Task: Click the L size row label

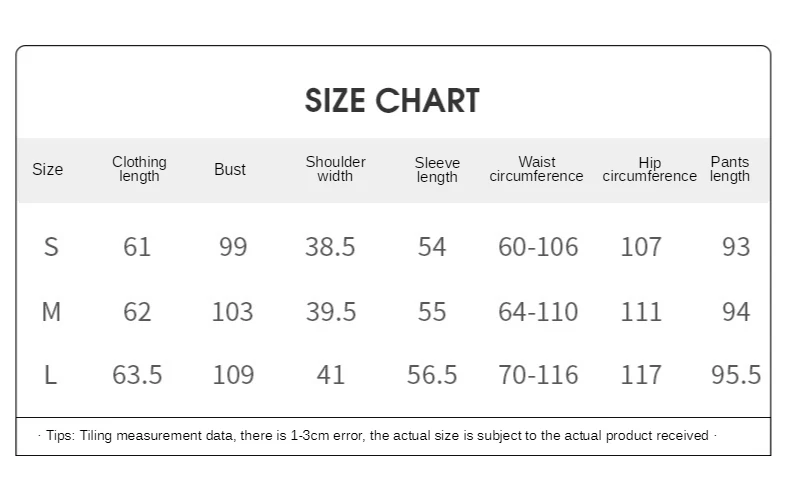Action: tap(51, 375)
